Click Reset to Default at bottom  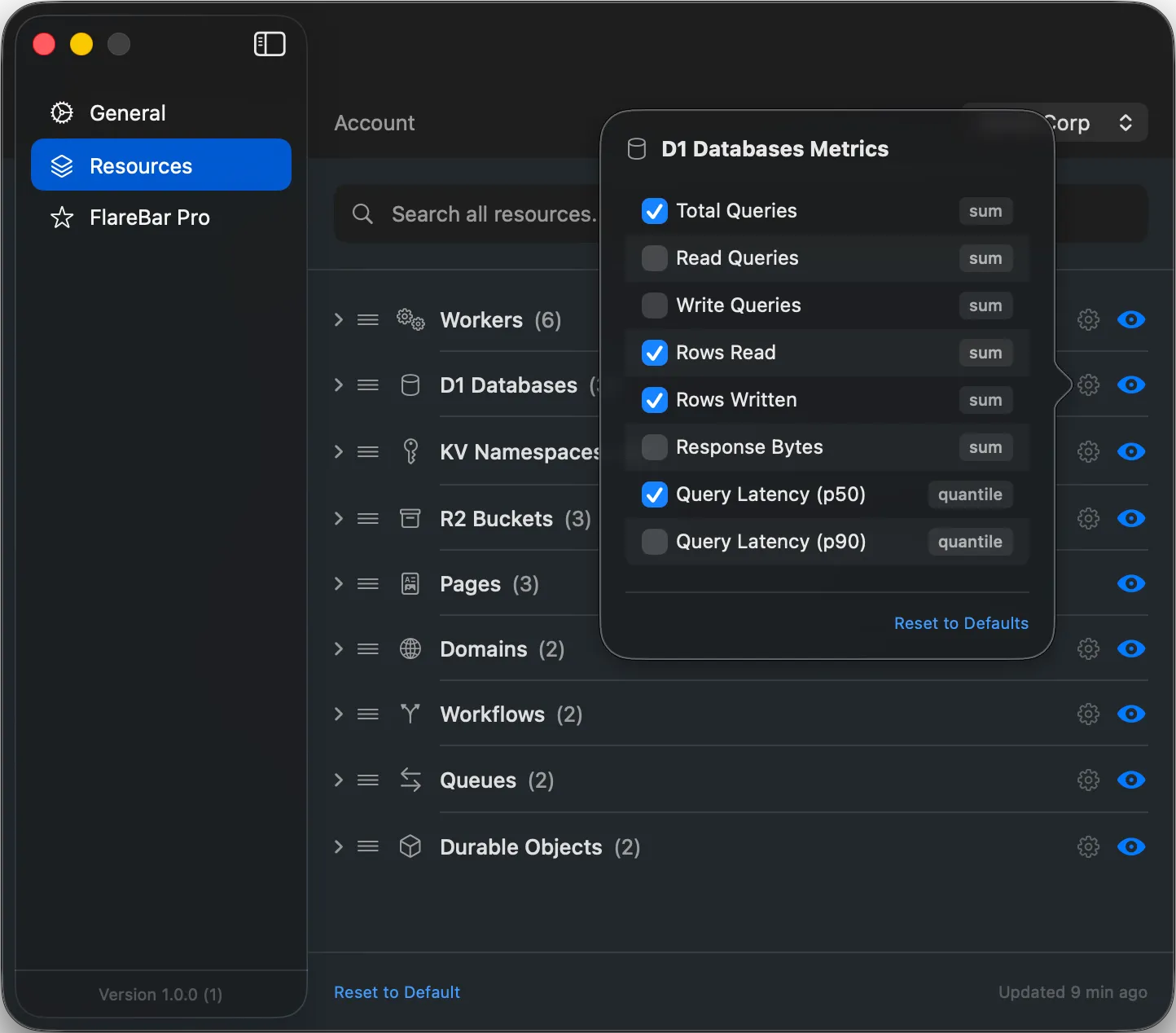(x=397, y=992)
